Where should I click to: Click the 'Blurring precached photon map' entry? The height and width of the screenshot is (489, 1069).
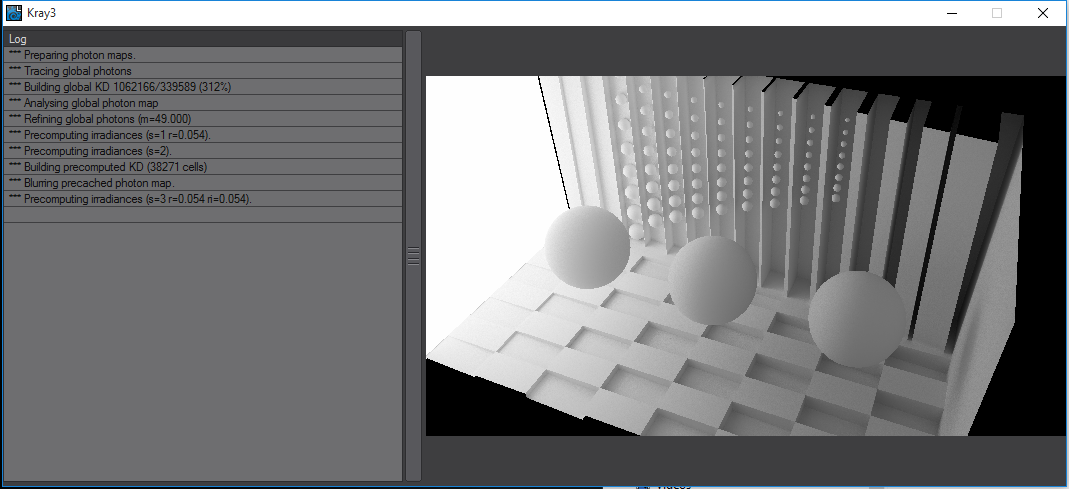click(x=203, y=183)
